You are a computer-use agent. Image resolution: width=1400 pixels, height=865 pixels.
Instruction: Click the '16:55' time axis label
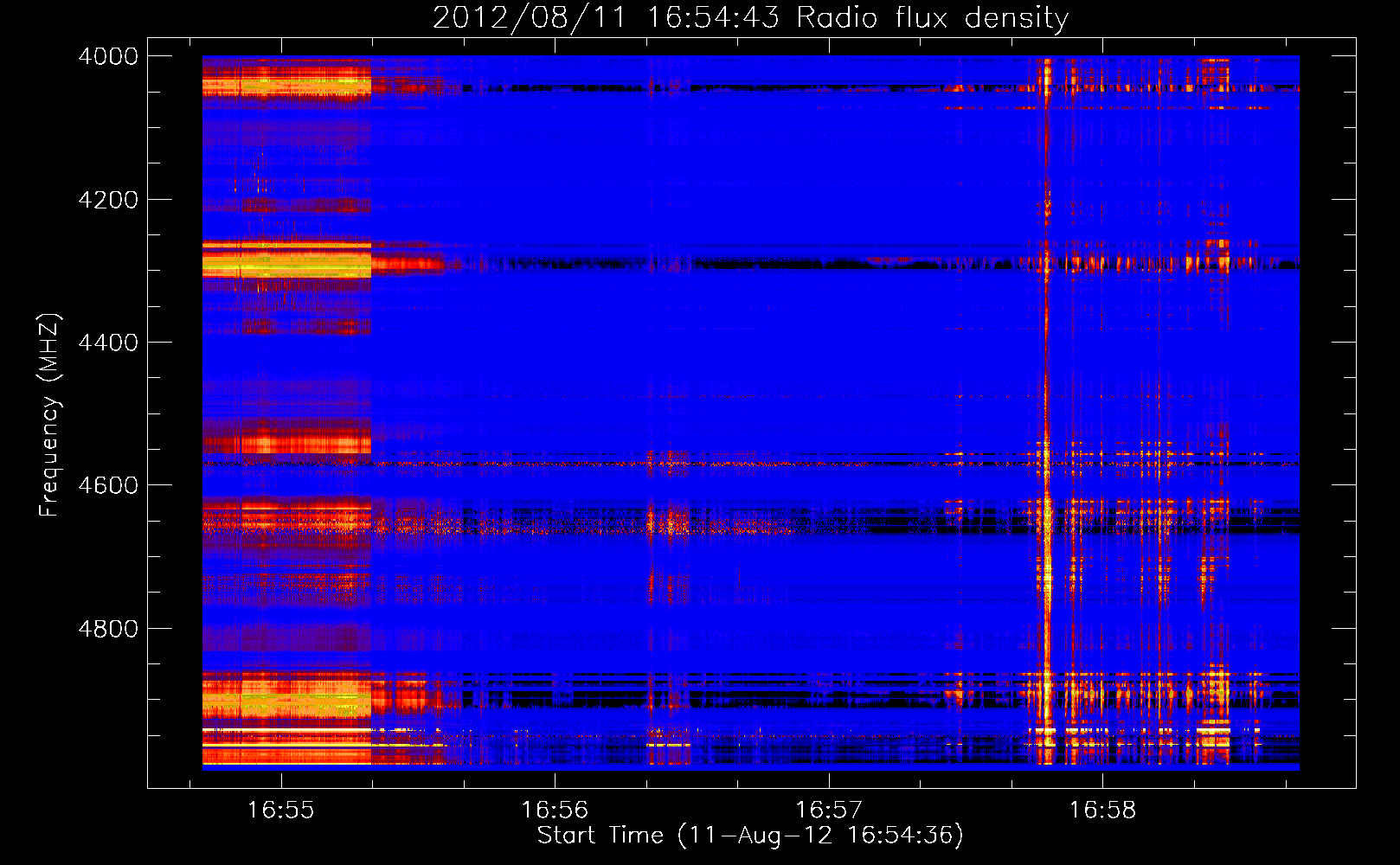coord(280,811)
